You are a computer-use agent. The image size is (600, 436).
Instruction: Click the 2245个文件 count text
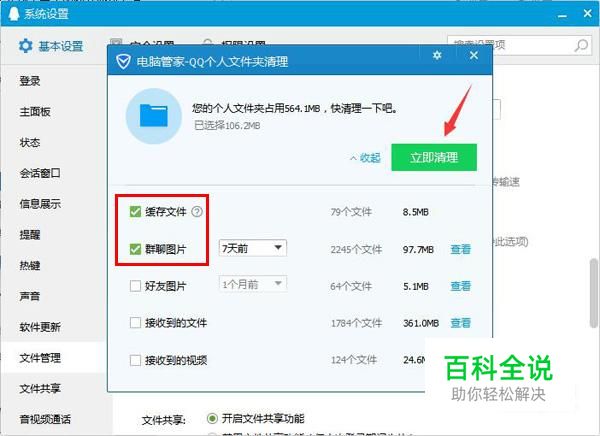(356, 249)
